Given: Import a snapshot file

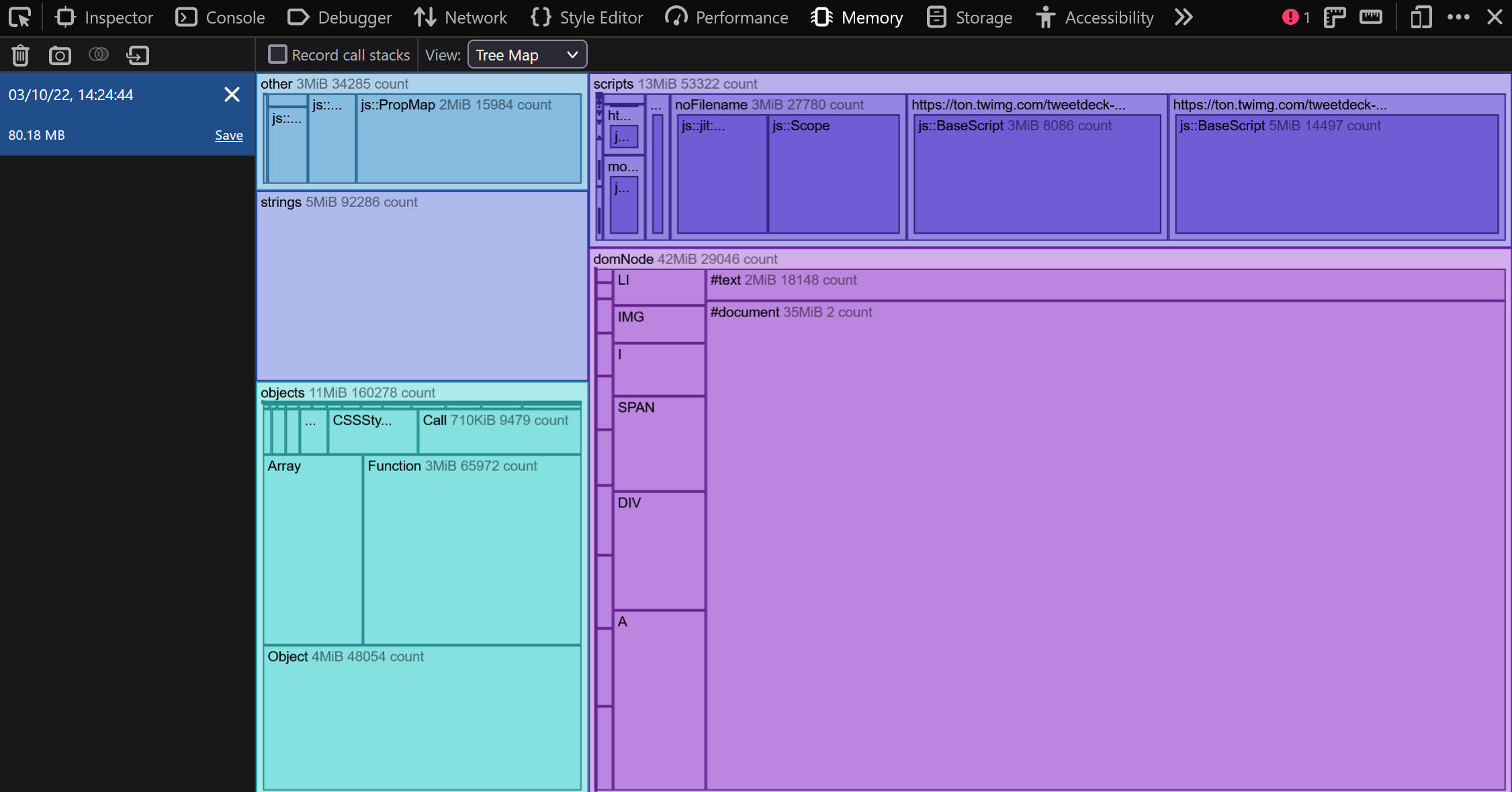Looking at the screenshot, I should [x=137, y=55].
